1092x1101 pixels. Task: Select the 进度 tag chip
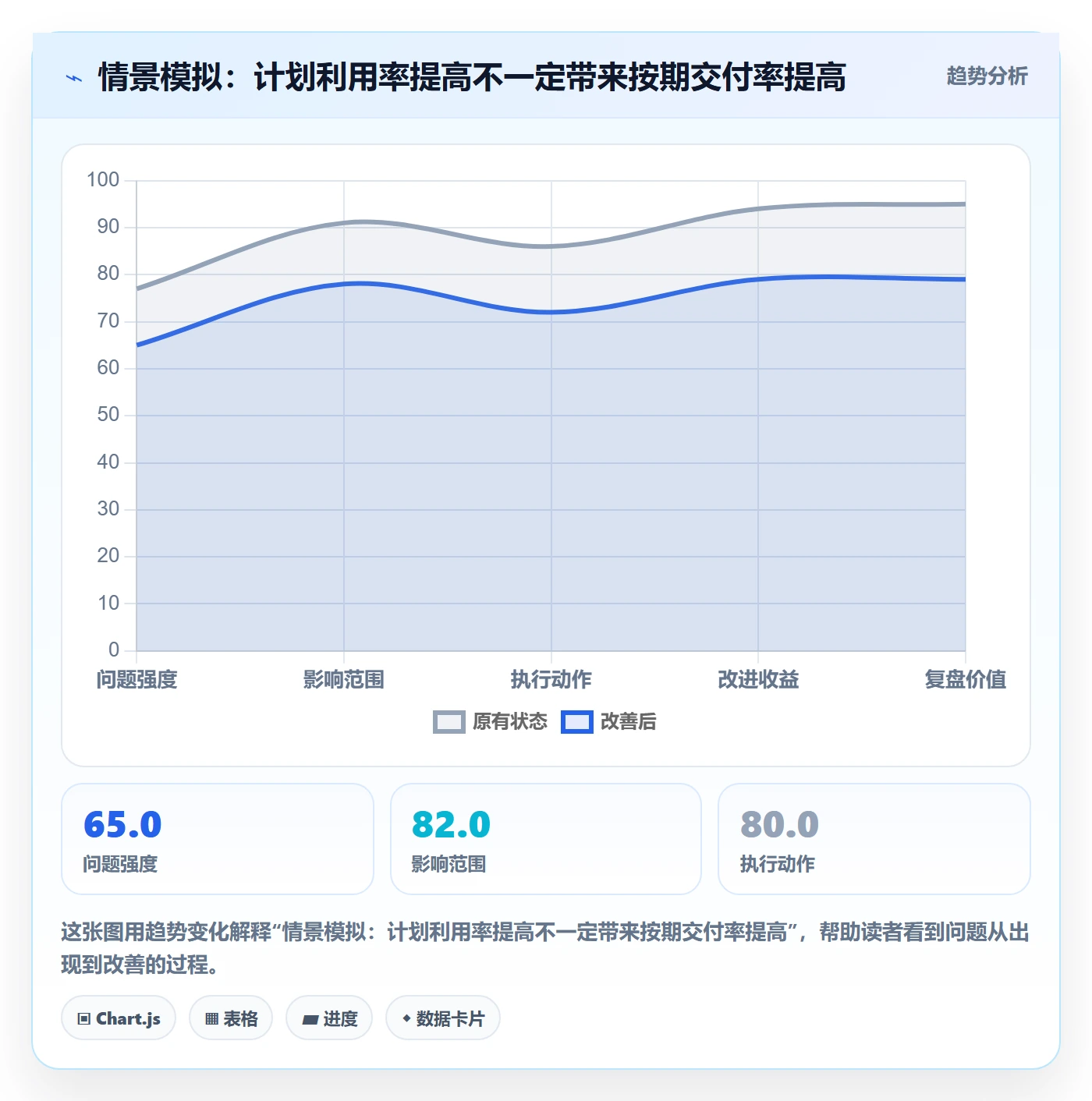coord(329,1018)
